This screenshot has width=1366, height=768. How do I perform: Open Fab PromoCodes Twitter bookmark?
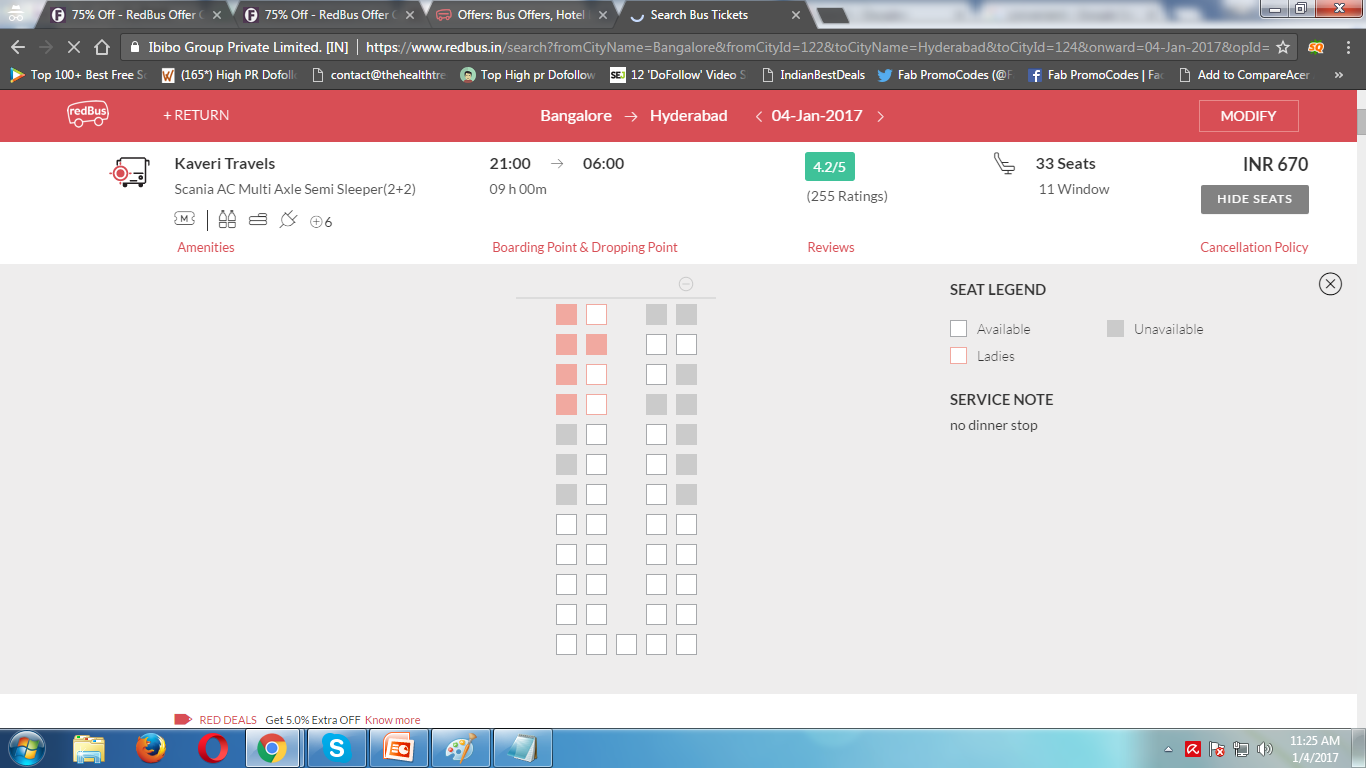[944, 75]
